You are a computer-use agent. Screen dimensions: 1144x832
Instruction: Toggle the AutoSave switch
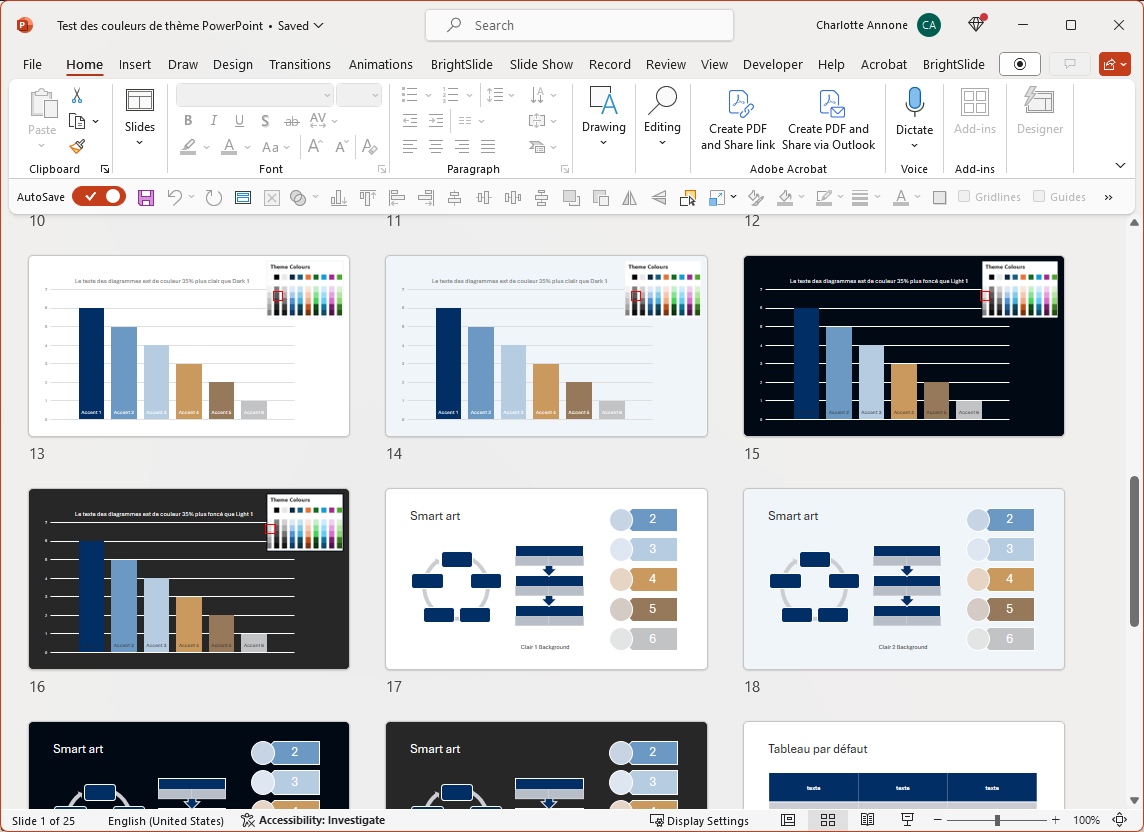tap(99, 196)
